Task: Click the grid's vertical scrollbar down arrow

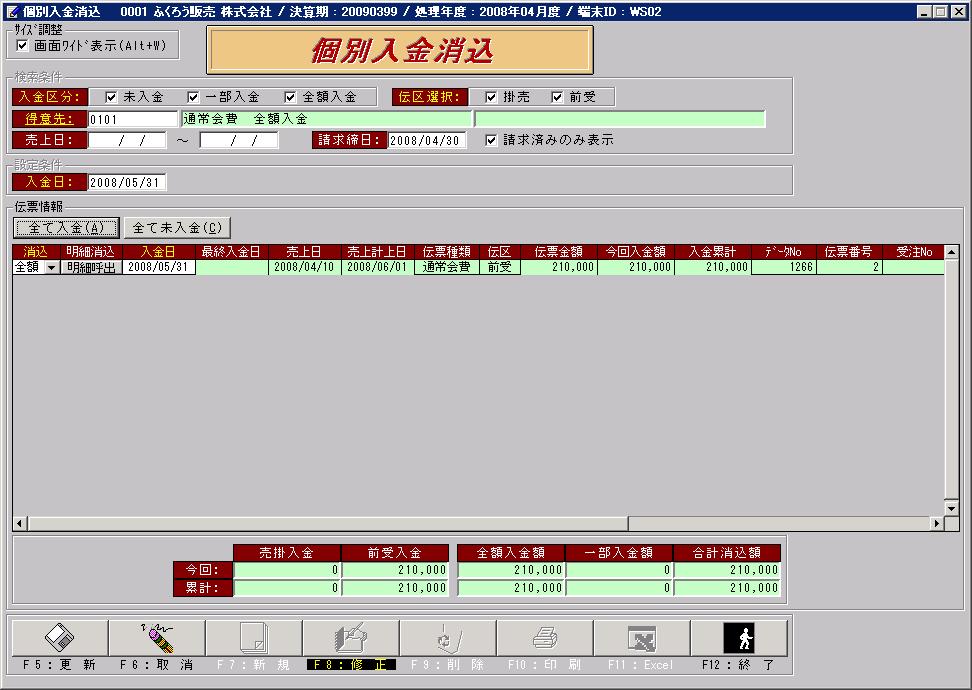Action: click(952, 508)
